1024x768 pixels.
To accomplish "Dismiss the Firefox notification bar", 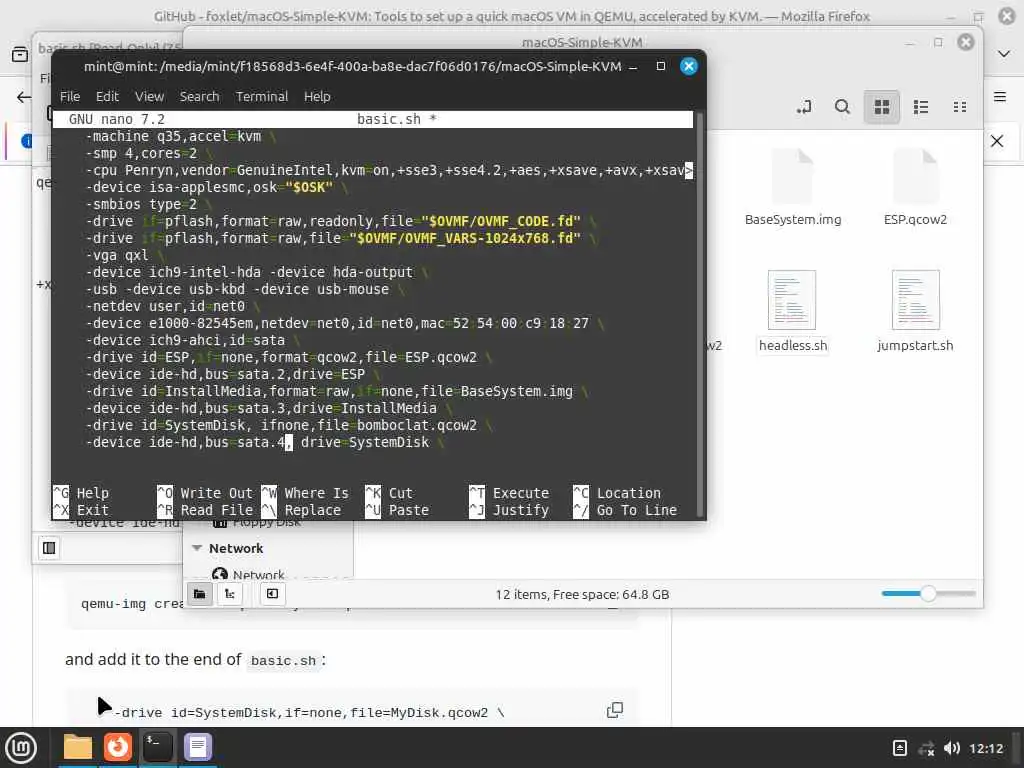I will tap(997, 141).
